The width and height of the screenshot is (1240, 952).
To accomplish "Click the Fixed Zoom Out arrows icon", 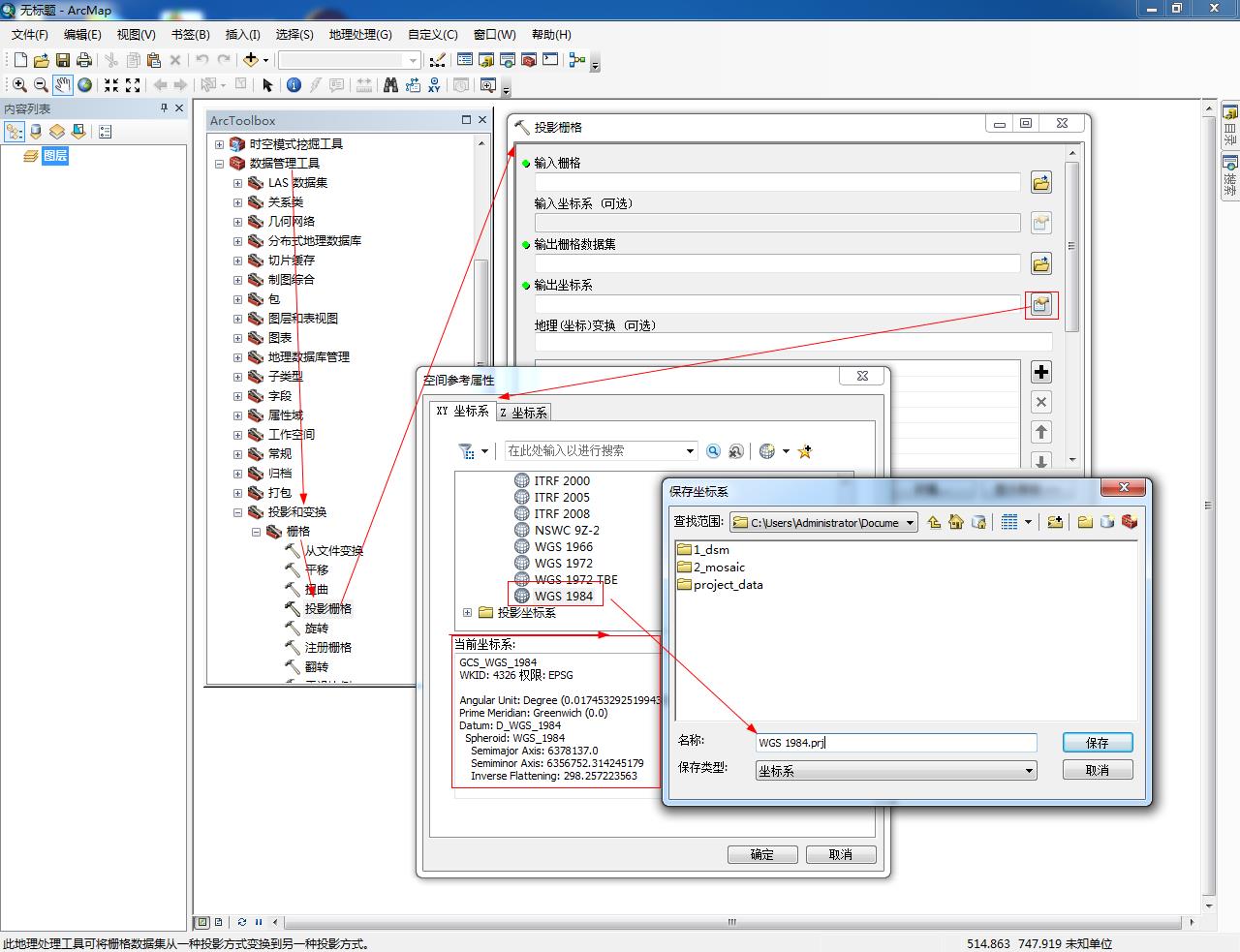I will pos(133,85).
